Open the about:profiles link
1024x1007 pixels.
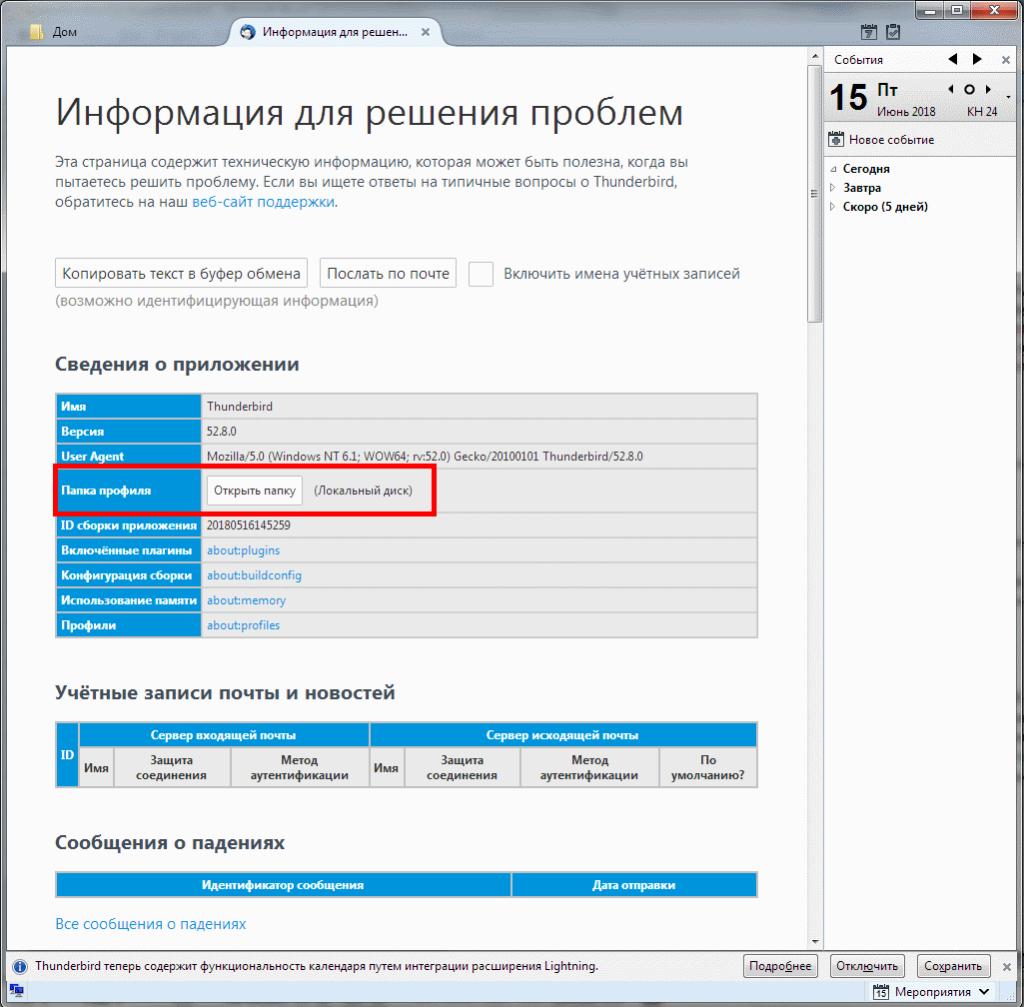click(x=243, y=625)
